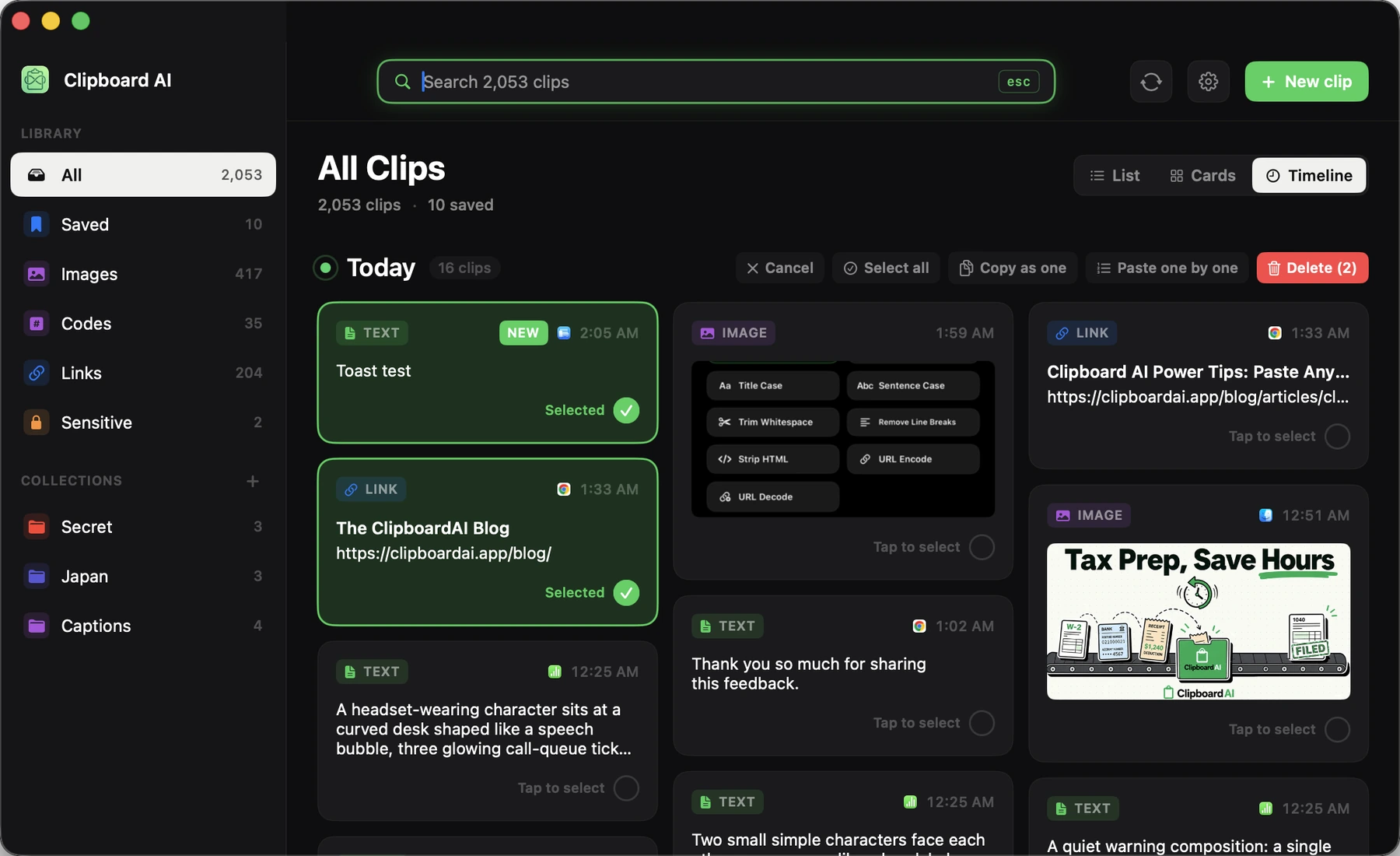The height and width of the screenshot is (856, 1400).
Task: Click the Japan collection folder icon
Action: tap(36, 576)
